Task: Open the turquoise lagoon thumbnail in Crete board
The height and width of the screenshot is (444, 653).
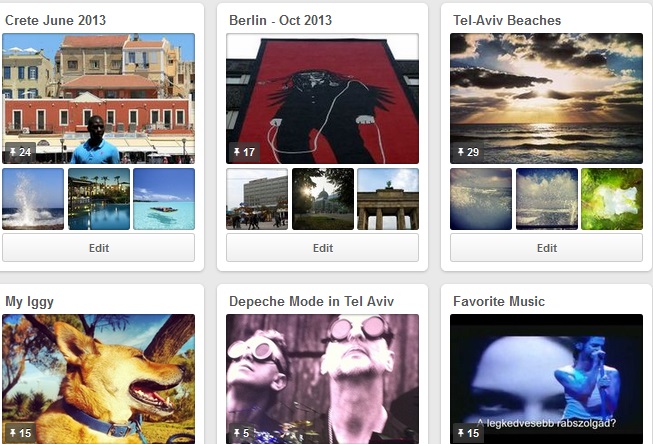Action: tap(164, 199)
